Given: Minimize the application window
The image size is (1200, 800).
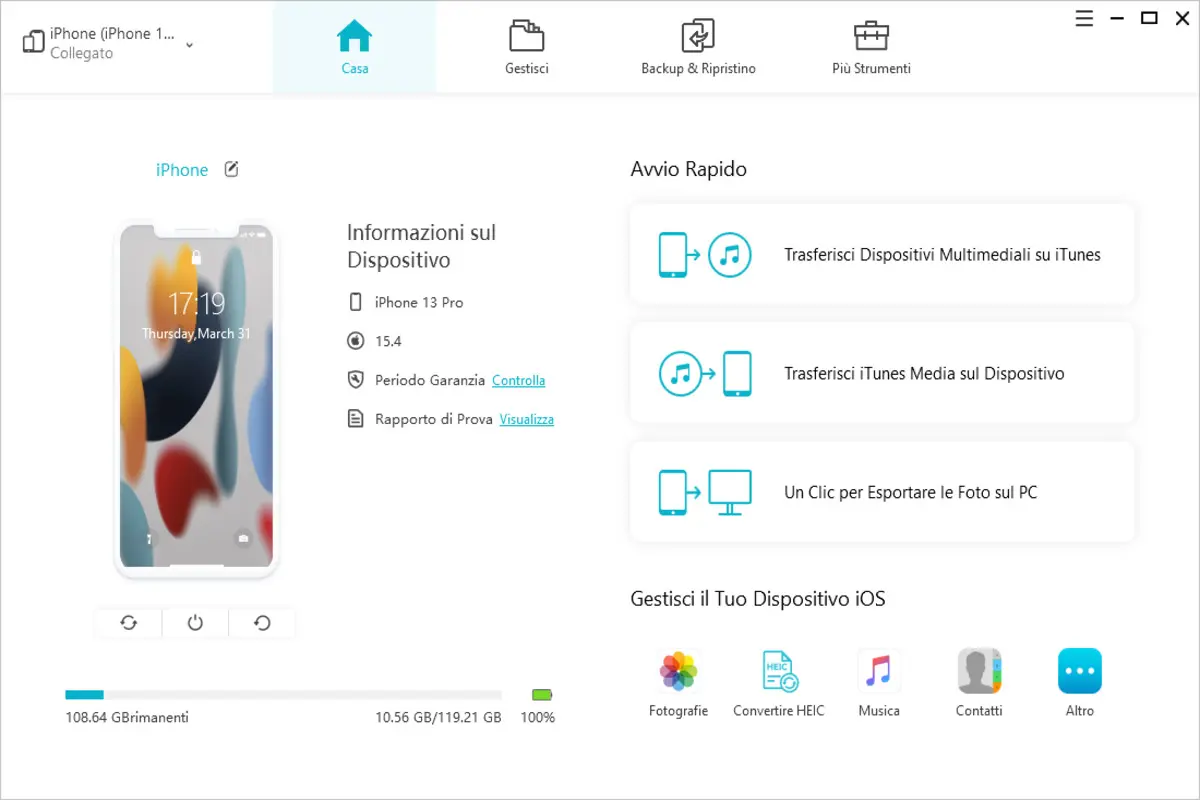Looking at the screenshot, I should pos(1118,18).
